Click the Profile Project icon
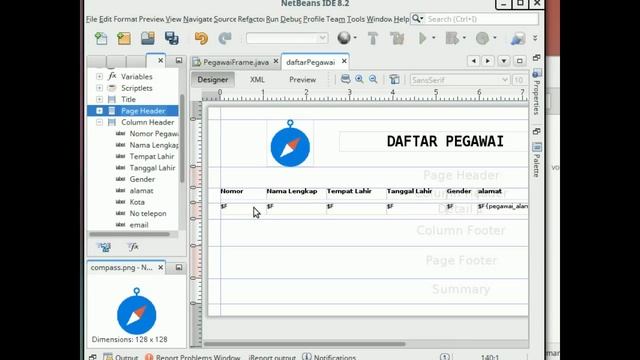 click(x=482, y=38)
